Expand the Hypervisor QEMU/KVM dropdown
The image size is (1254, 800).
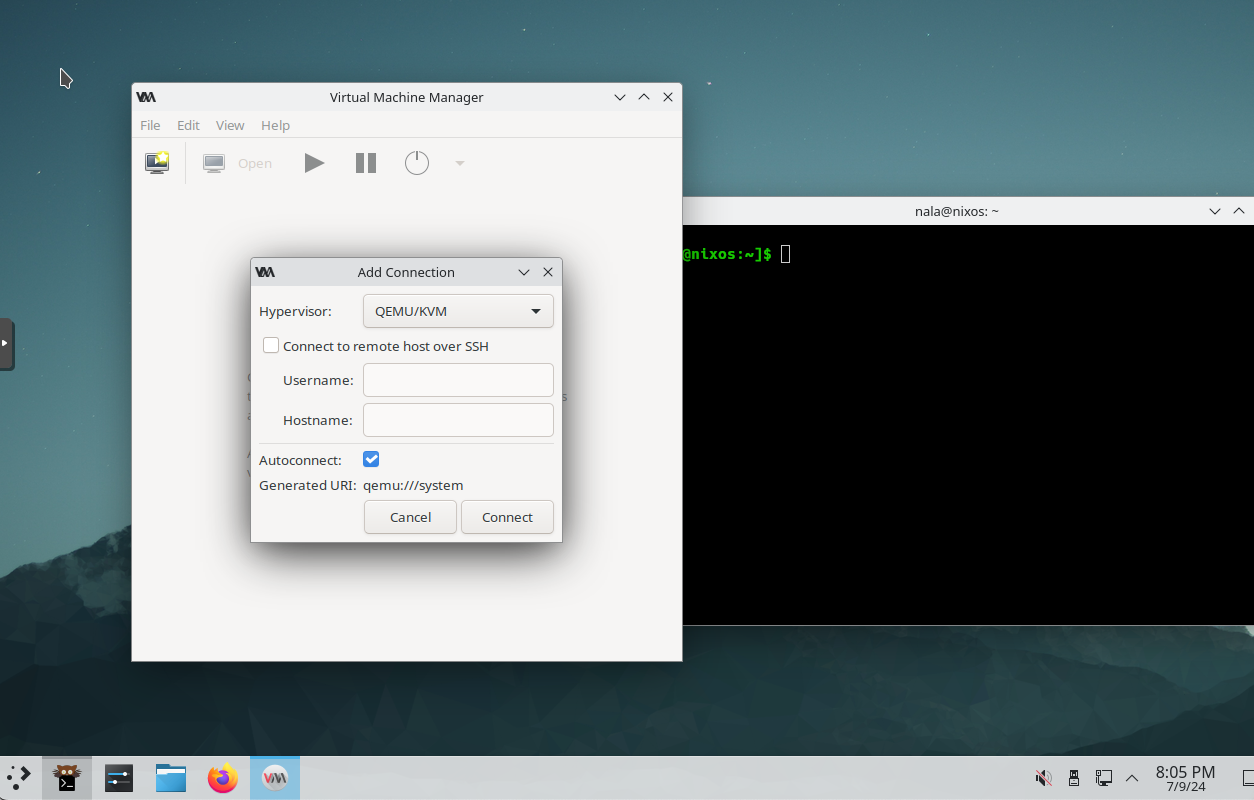coord(458,311)
